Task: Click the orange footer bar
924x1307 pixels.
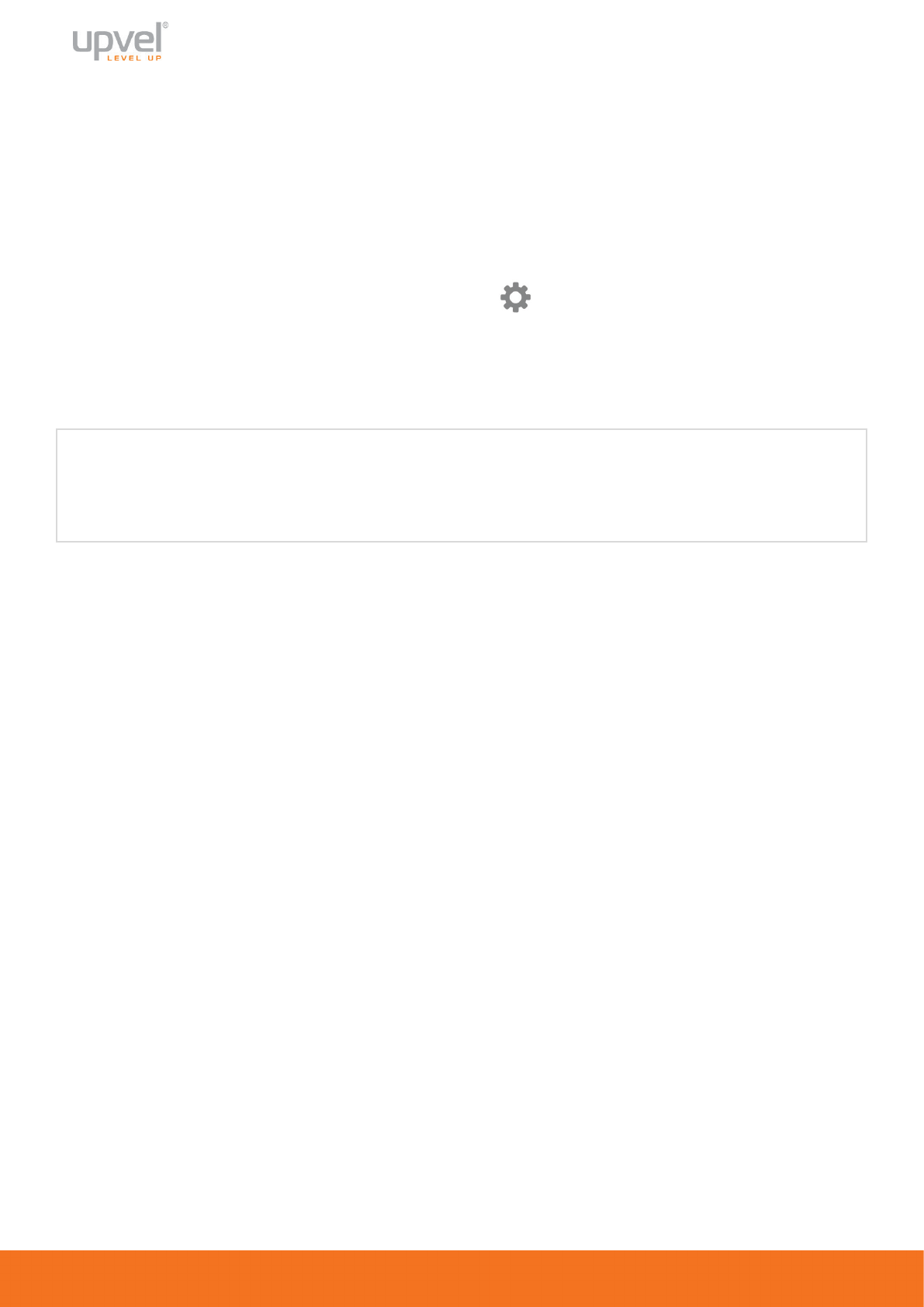Action: point(462,1278)
